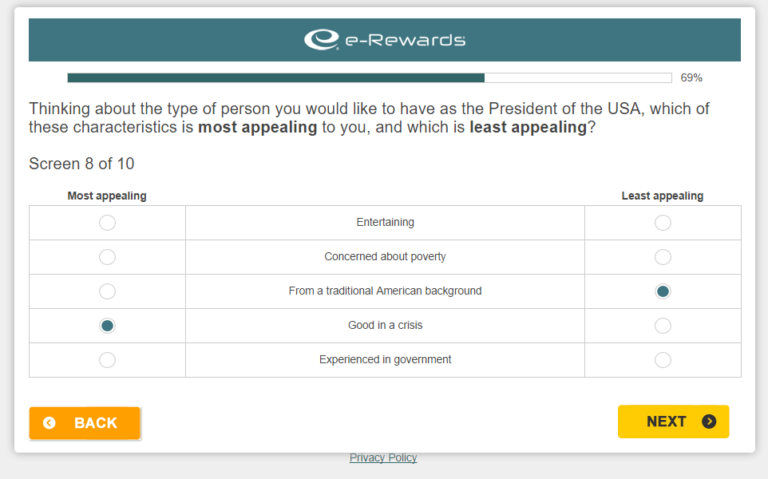Pick Experienced in government as most appealing

pyautogui.click(x=107, y=360)
